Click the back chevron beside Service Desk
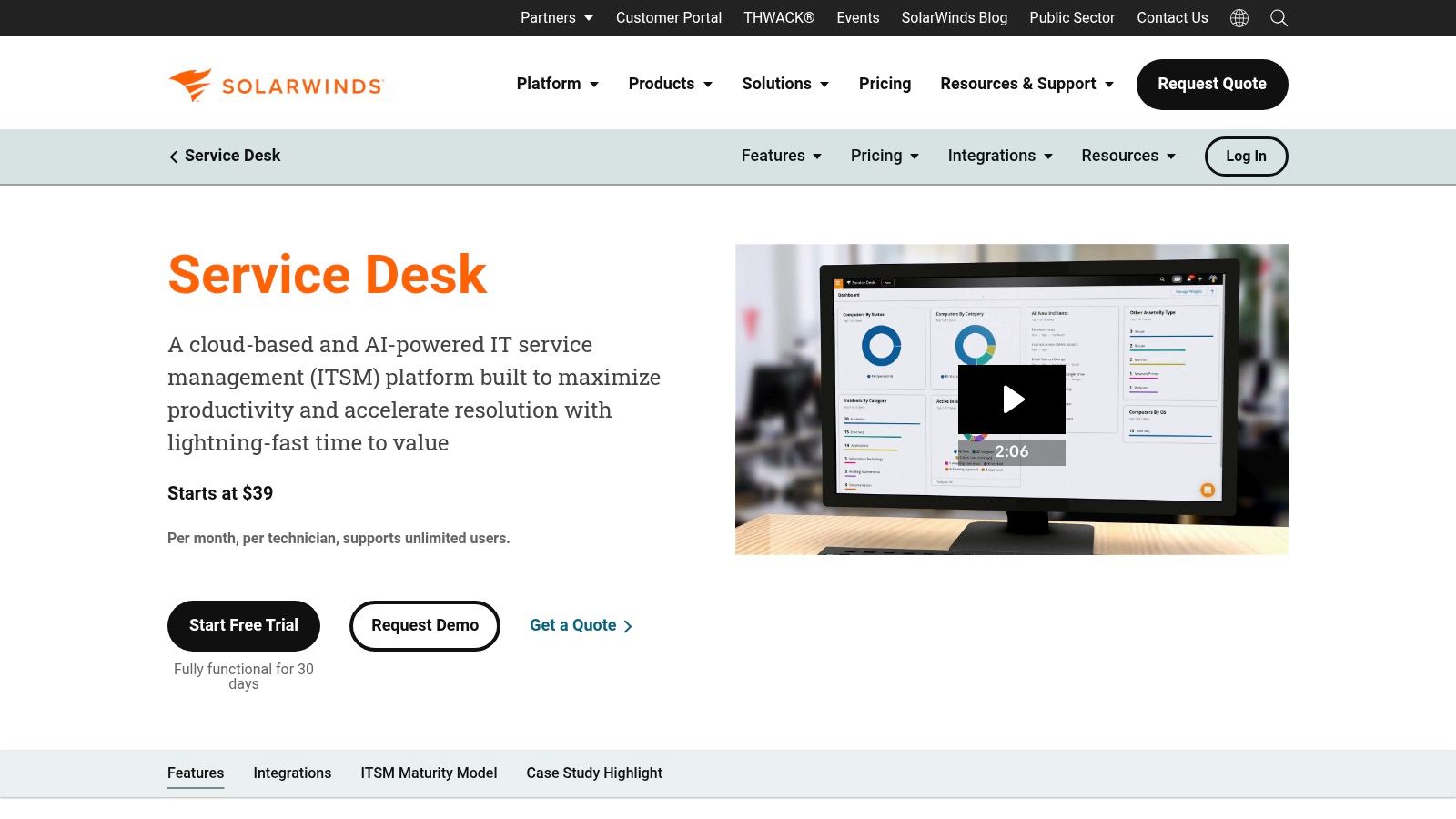The image size is (1456, 819). (174, 157)
